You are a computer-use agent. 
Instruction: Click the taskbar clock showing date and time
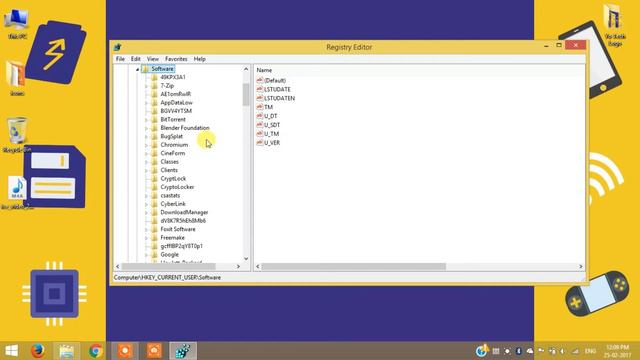click(x=618, y=351)
